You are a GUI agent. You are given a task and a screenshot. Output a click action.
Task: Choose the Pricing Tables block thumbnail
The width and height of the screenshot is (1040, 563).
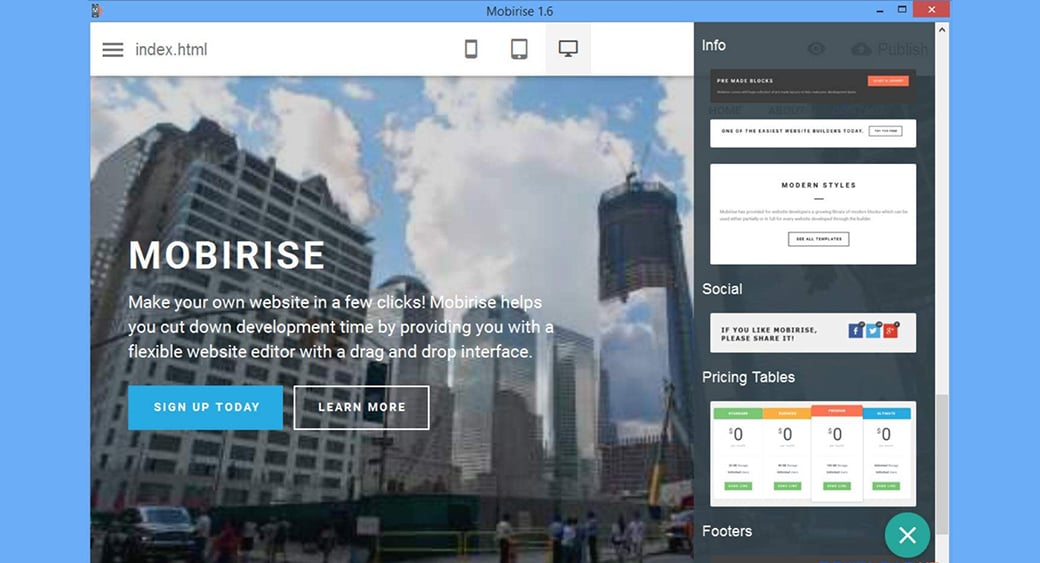[x=812, y=453]
